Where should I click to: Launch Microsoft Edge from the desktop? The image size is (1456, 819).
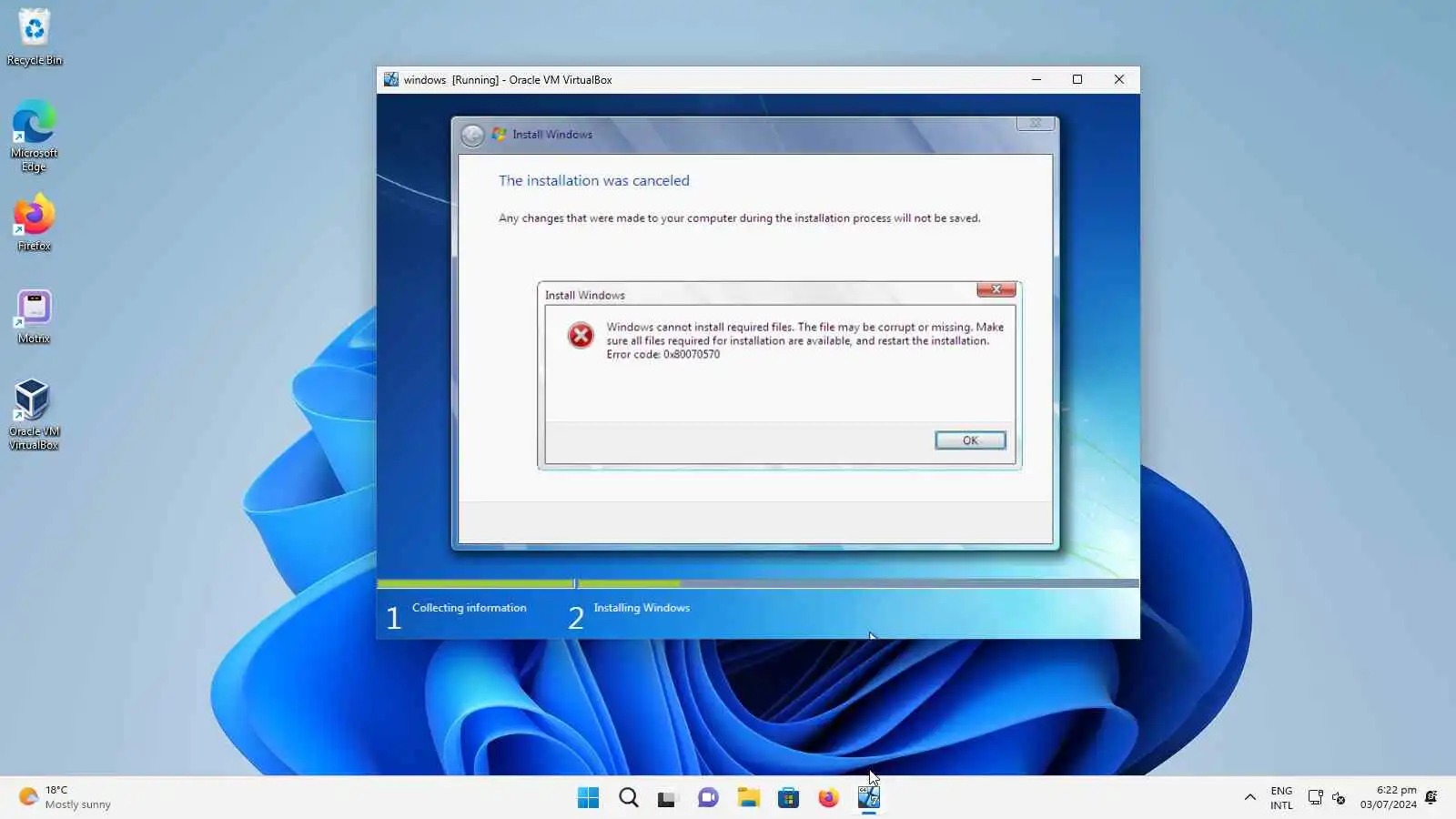pyautogui.click(x=35, y=136)
